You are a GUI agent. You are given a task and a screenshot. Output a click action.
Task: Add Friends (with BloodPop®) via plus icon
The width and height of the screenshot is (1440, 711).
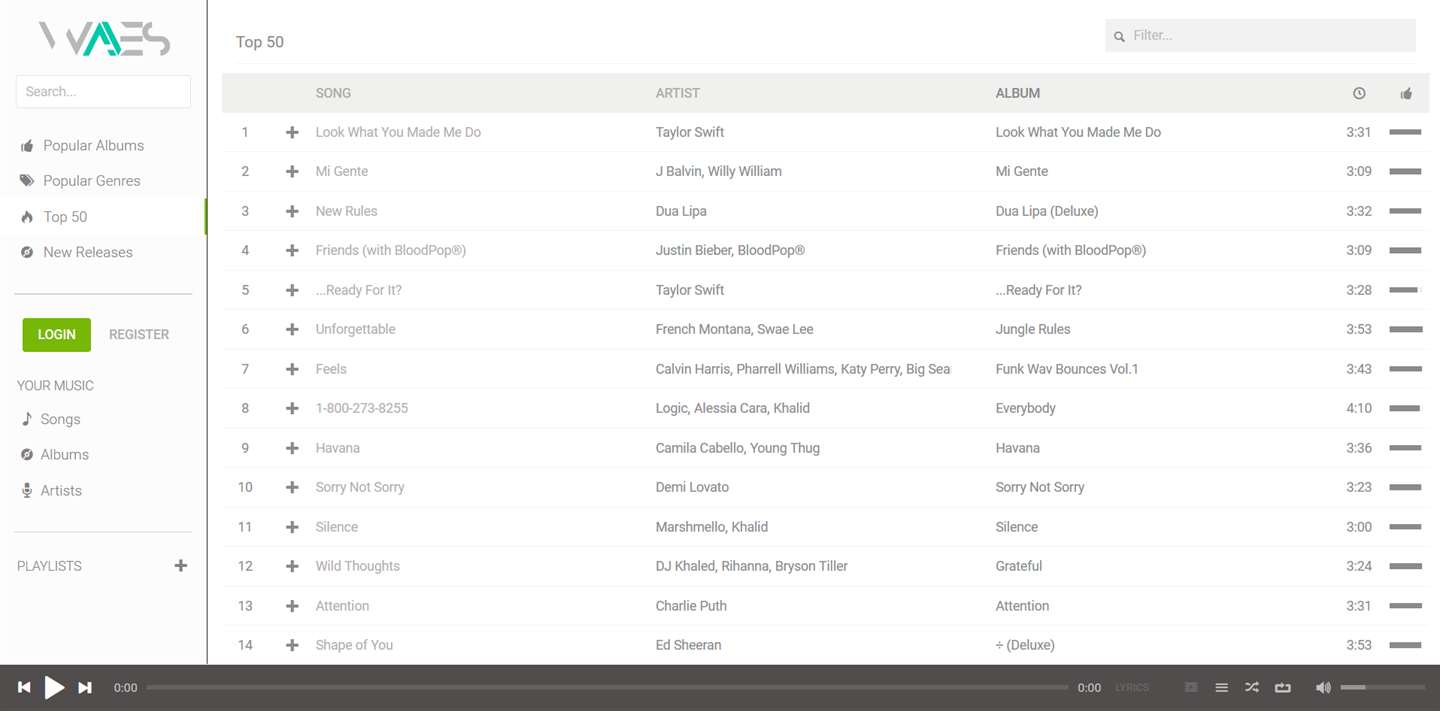pyautogui.click(x=292, y=251)
